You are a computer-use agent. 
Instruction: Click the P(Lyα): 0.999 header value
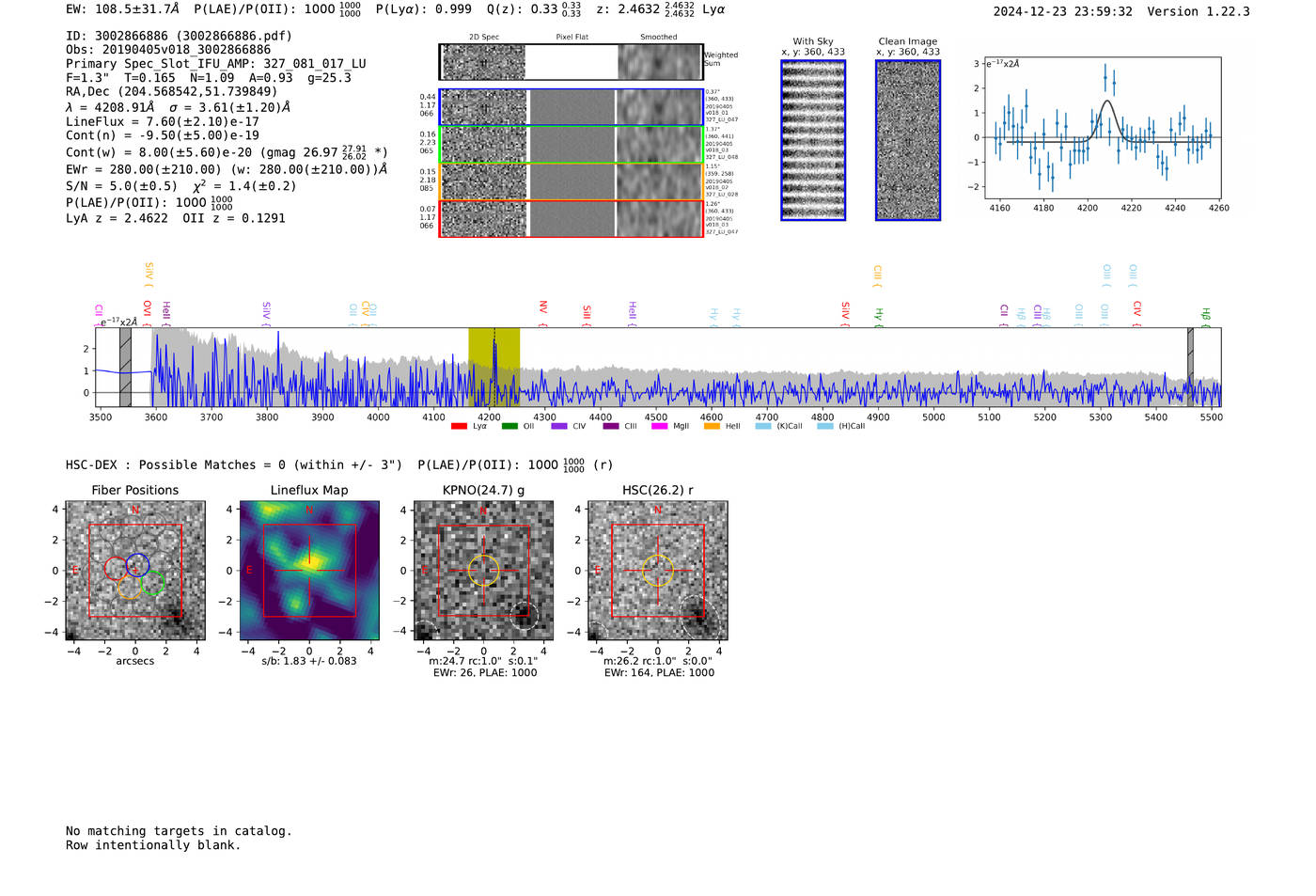(424, 9)
